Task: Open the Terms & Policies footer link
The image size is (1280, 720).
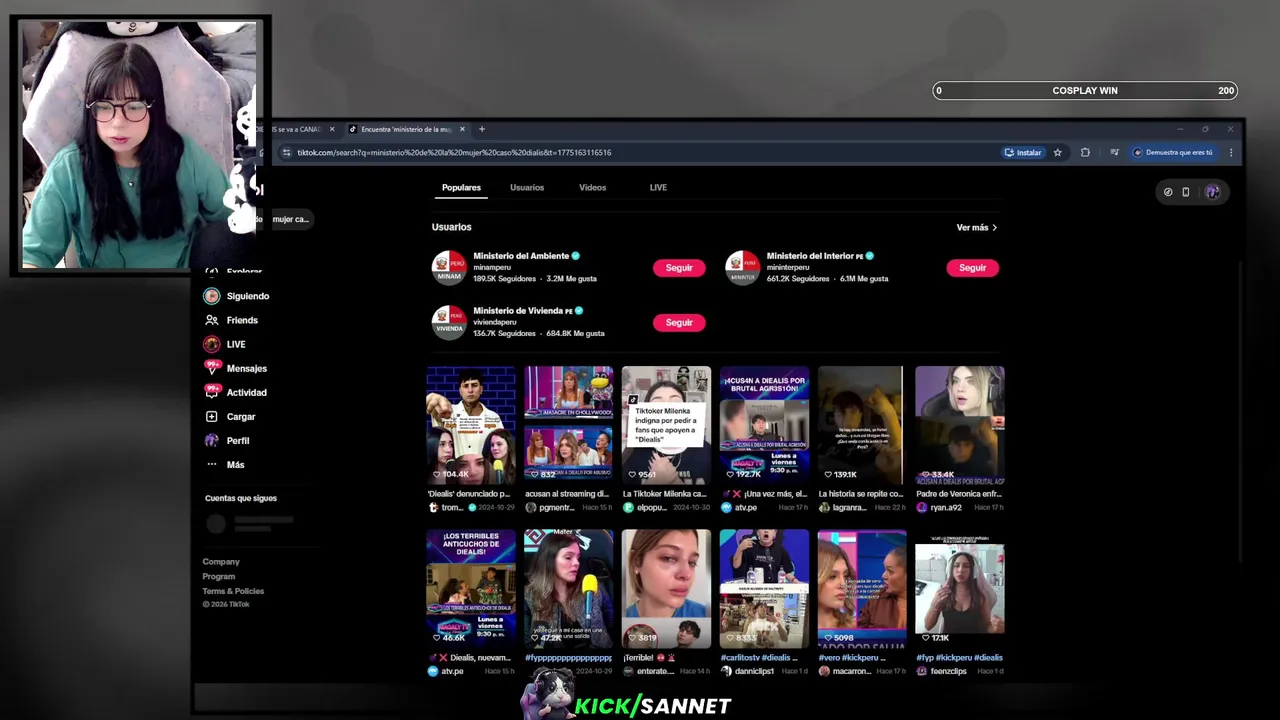Action: pyautogui.click(x=233, y=591)
